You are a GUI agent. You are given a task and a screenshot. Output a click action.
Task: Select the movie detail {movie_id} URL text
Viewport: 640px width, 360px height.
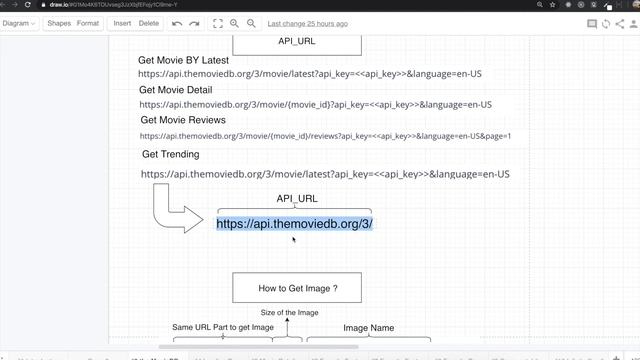pyautogui.click(x=316, y=105)
